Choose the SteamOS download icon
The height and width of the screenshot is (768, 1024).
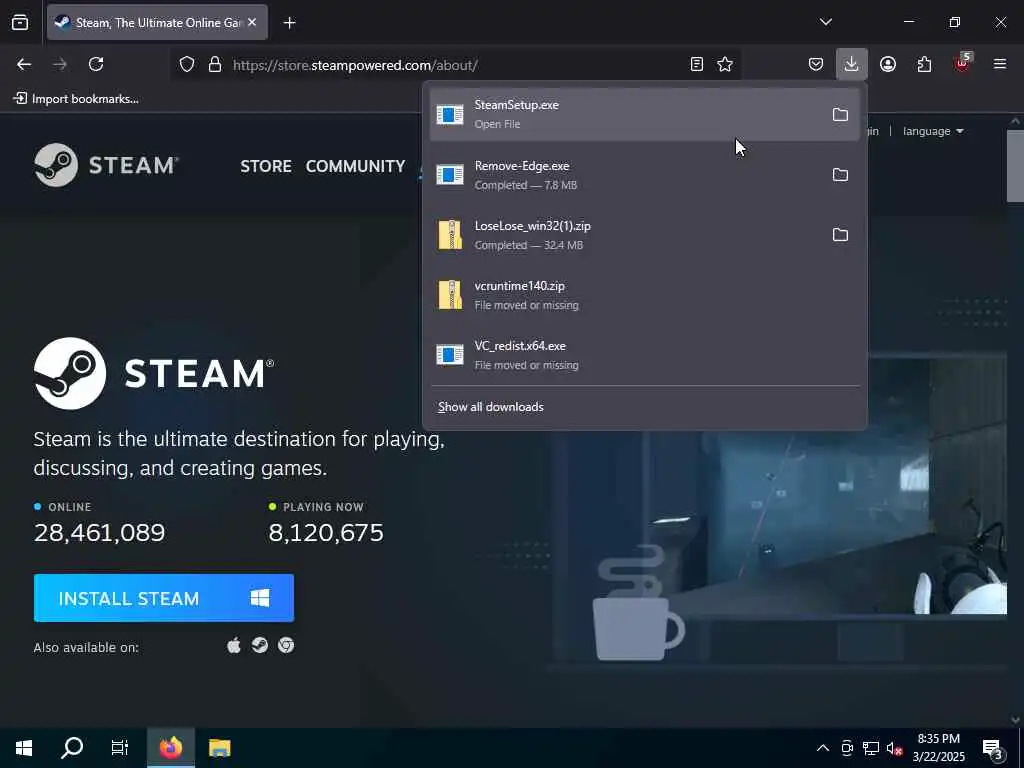click(x=260, y=646)
